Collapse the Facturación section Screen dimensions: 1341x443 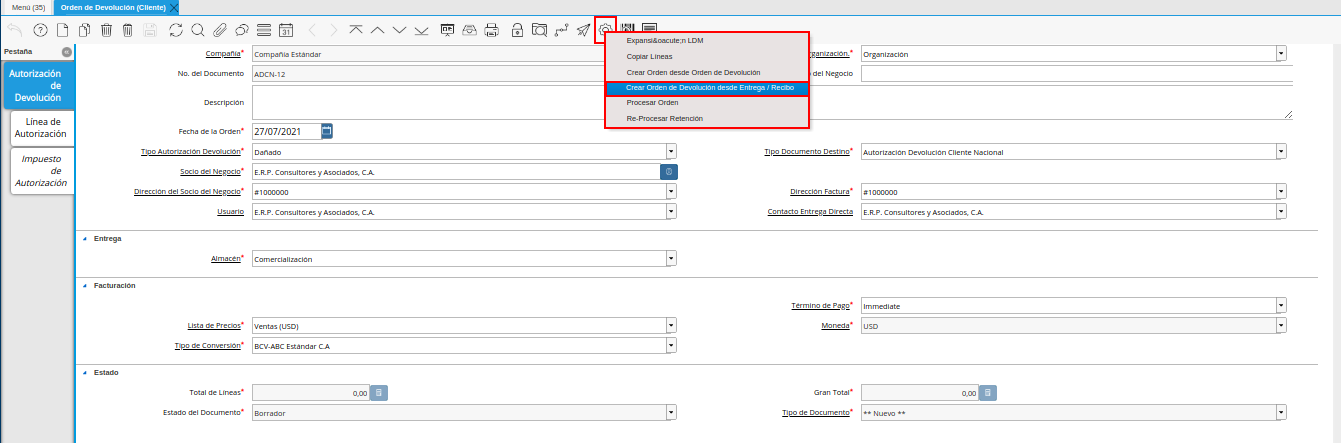point(84,285)
